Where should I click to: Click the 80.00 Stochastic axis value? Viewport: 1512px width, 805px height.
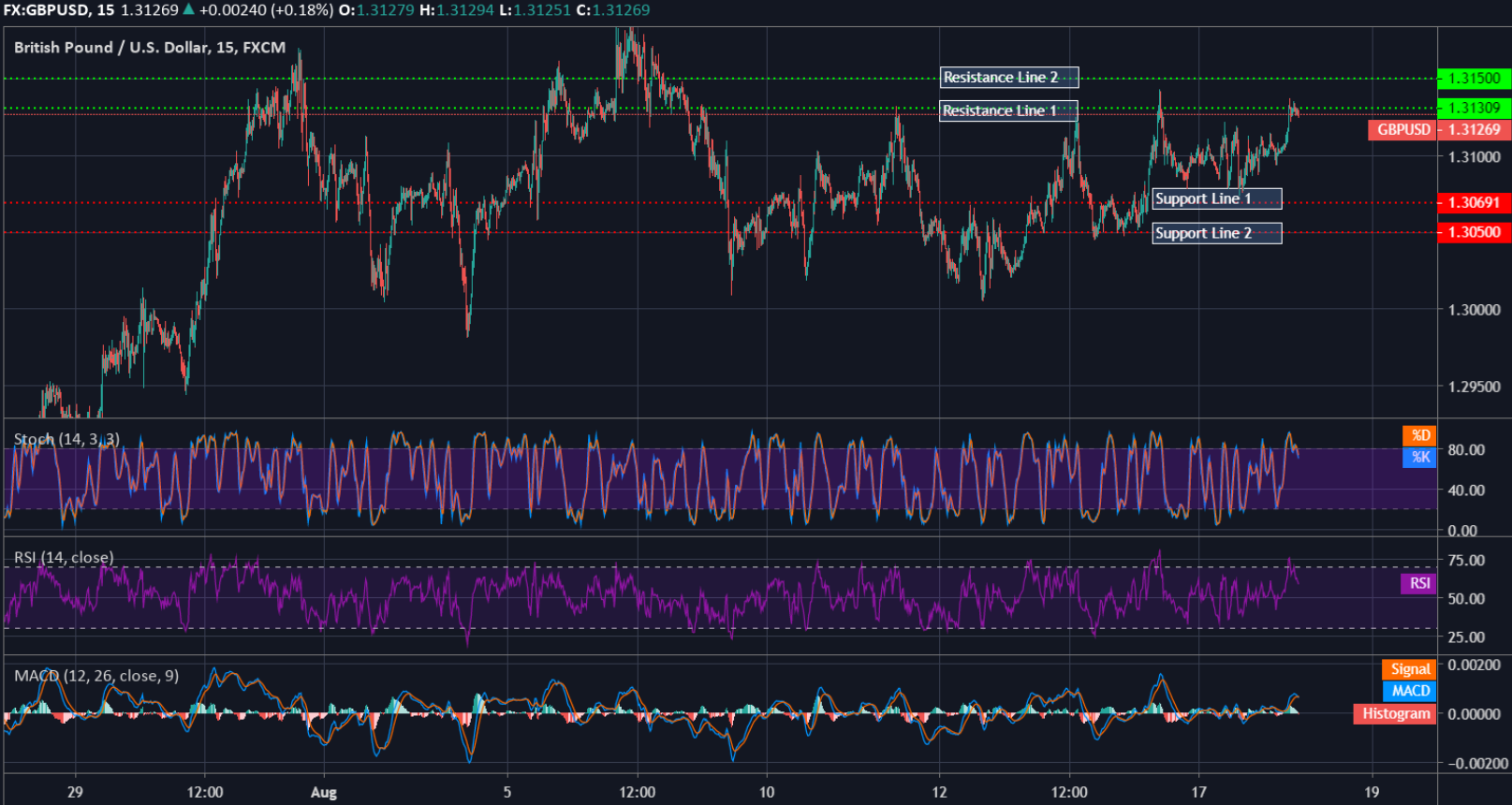pos(1466,450)
